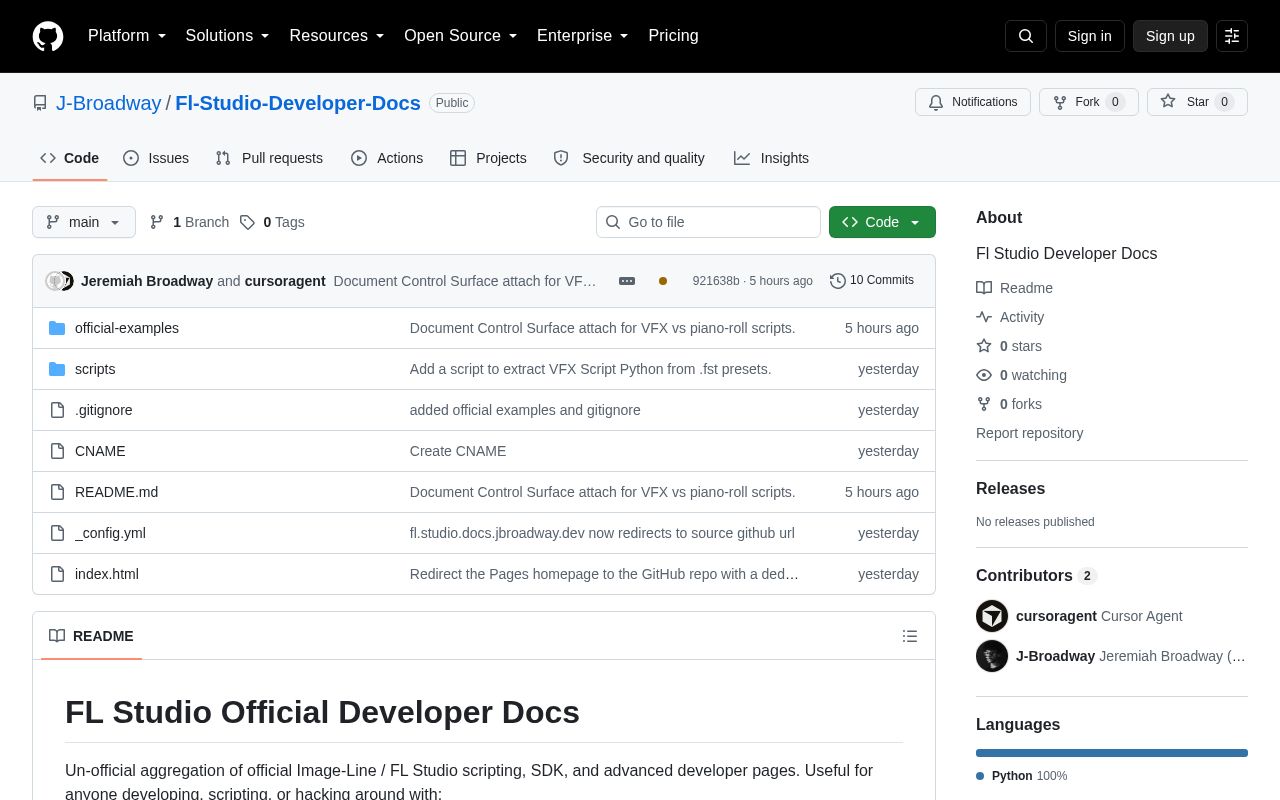Screen dimensions: 1280x800
Task: Jump to Readme from About sidebar
Action: (1014, 288)
